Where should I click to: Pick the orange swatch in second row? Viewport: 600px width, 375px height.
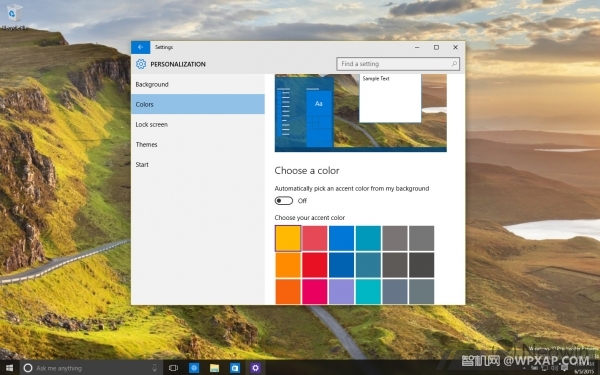(x=288, y=265)
